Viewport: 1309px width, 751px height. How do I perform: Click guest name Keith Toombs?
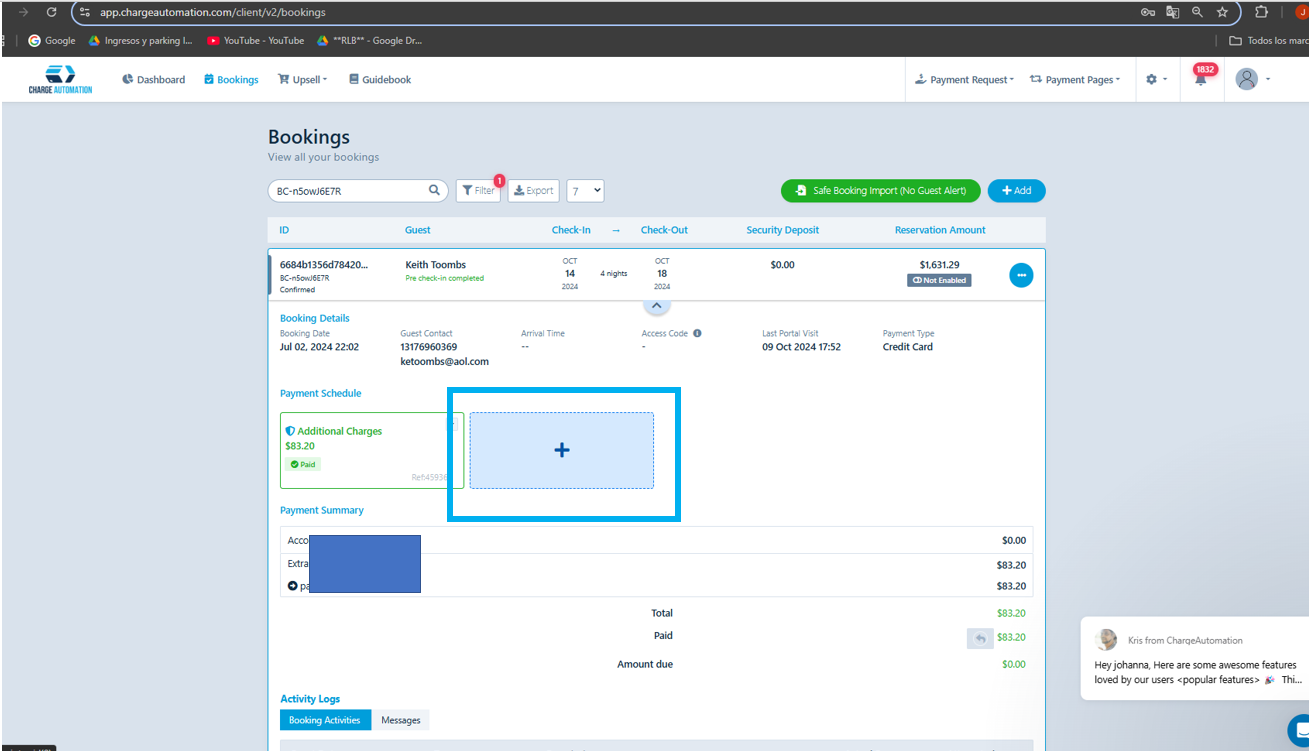(435, 265)
